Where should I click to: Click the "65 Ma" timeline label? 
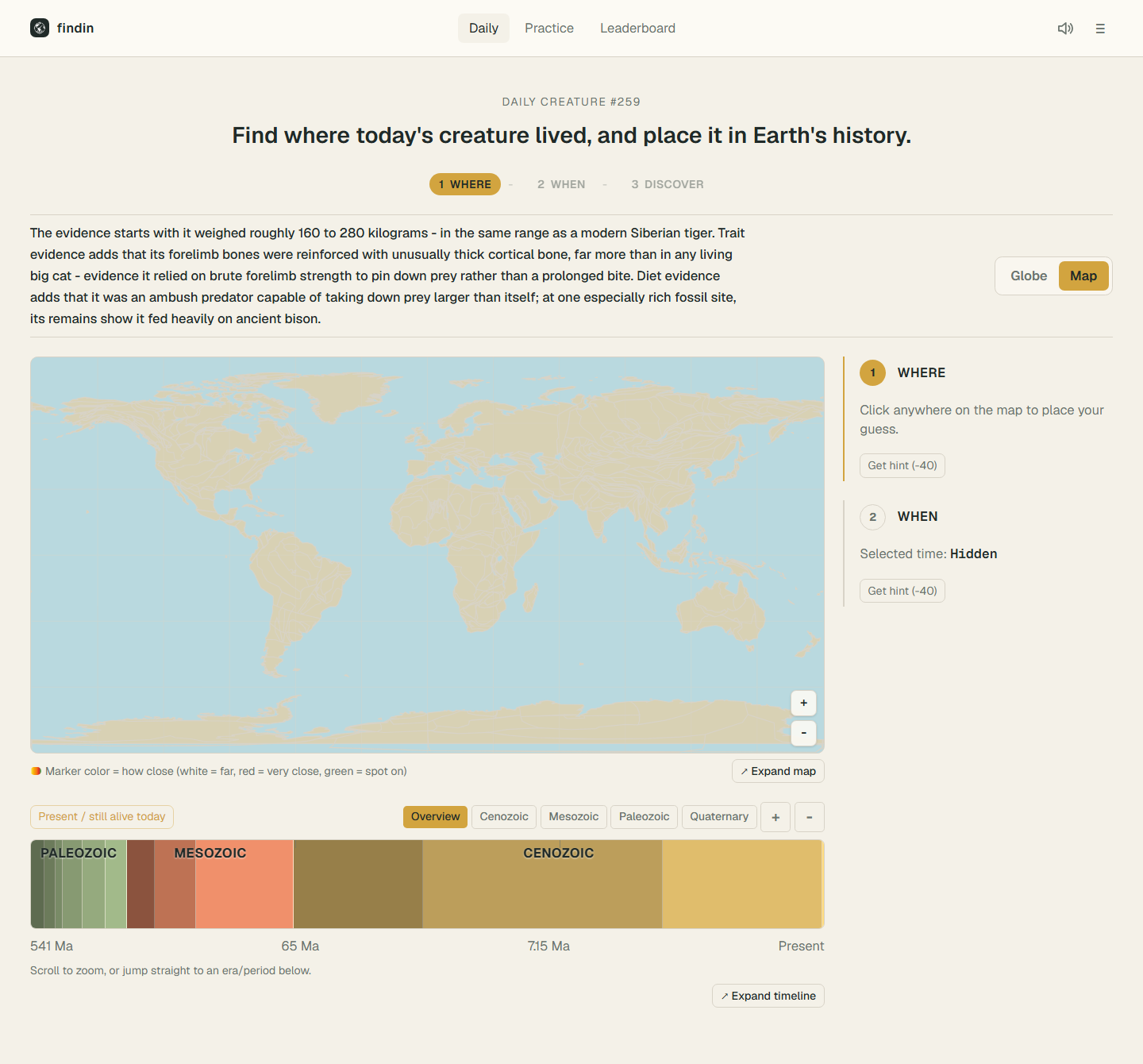pos(300,946)
